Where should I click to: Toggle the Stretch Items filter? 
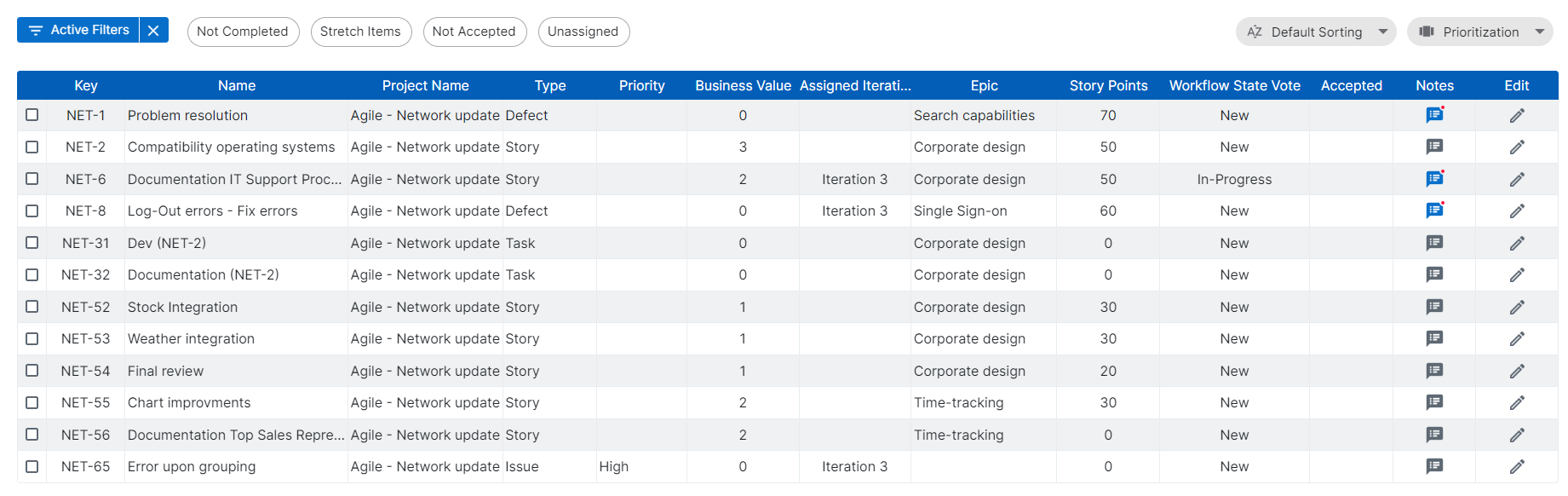360,32
